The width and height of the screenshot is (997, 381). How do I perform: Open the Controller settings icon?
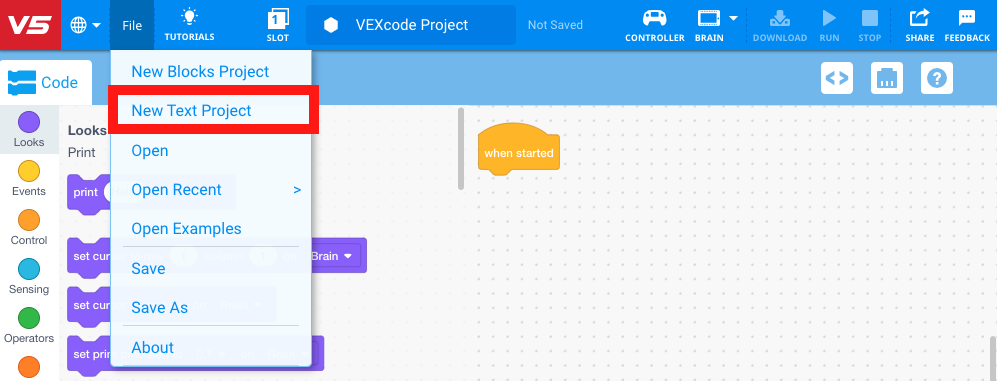(654, 18)
